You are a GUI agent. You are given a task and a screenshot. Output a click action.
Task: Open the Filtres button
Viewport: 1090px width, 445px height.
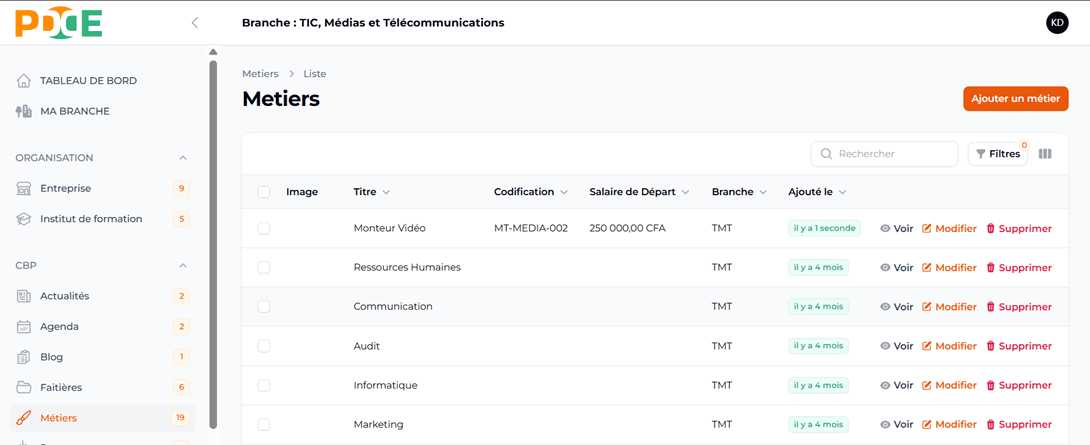coord(998,154)
